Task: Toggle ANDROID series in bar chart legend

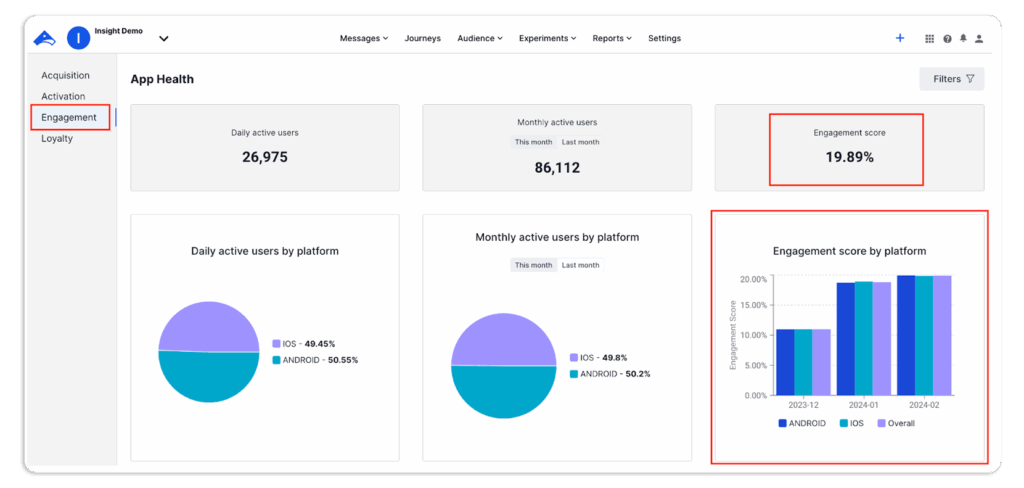Action: (802, 423)
